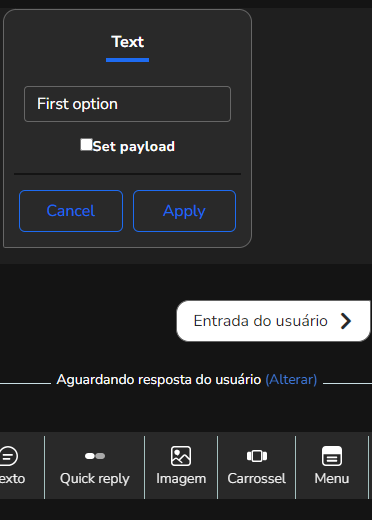The image size is (372, 520).
Task: Open the Entrada do usuário bubble
Action: click(273, 321)
